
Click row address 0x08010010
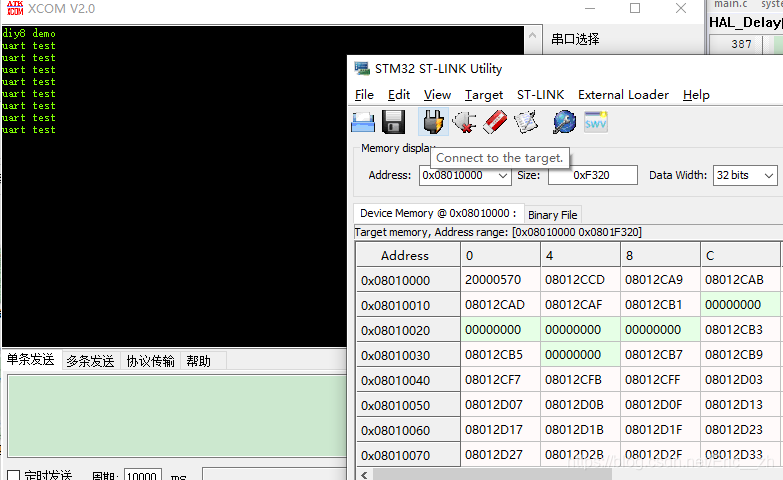point(408,305)
